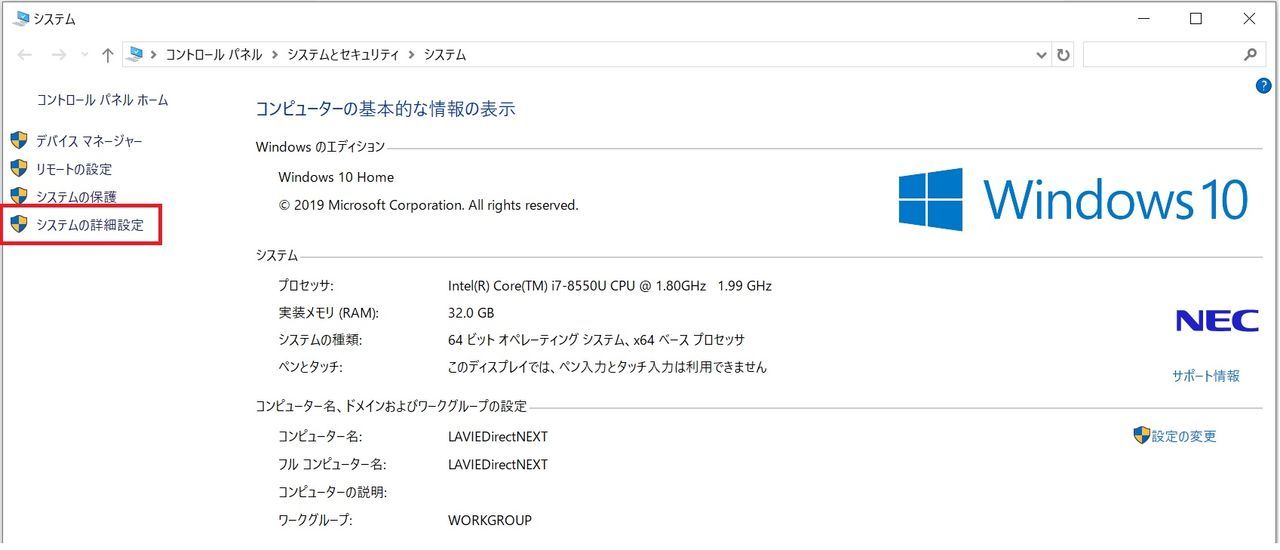This screenshot has width=1280, height=550.
Task: Open address bar history dropdown
Action: [1041, 55]
